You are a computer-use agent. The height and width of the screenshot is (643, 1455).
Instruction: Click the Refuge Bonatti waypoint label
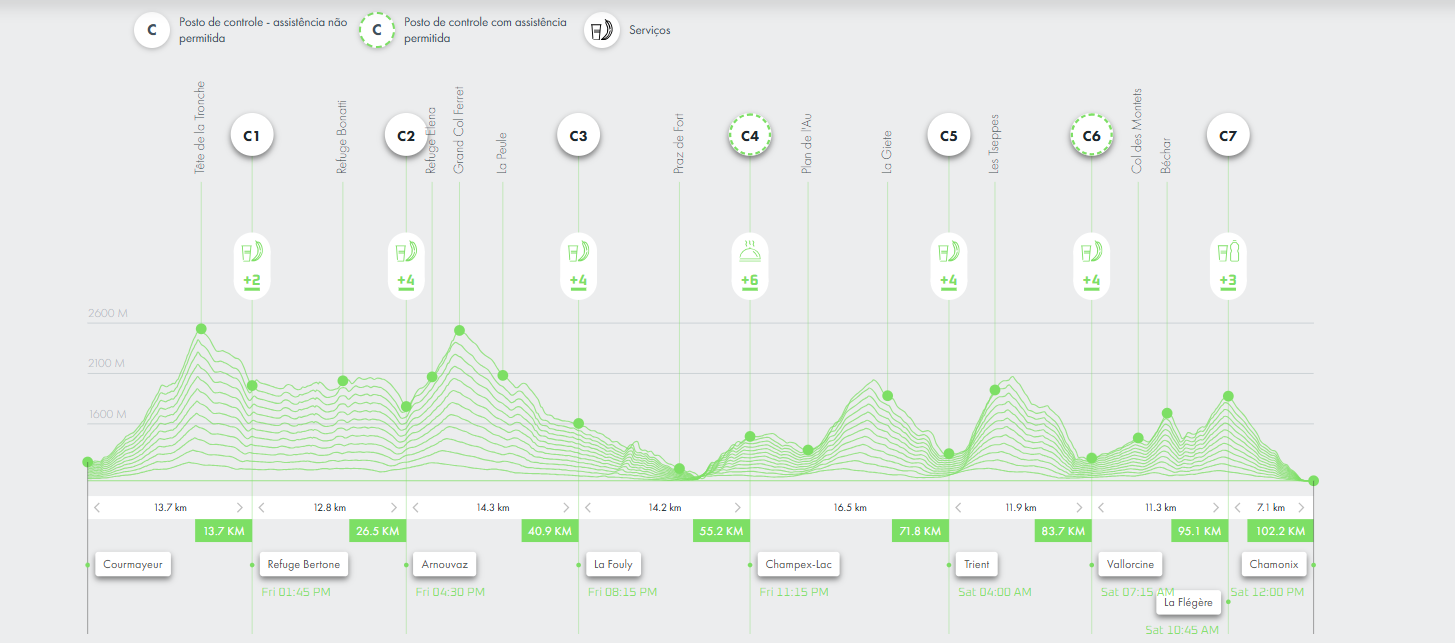point(342,136)
